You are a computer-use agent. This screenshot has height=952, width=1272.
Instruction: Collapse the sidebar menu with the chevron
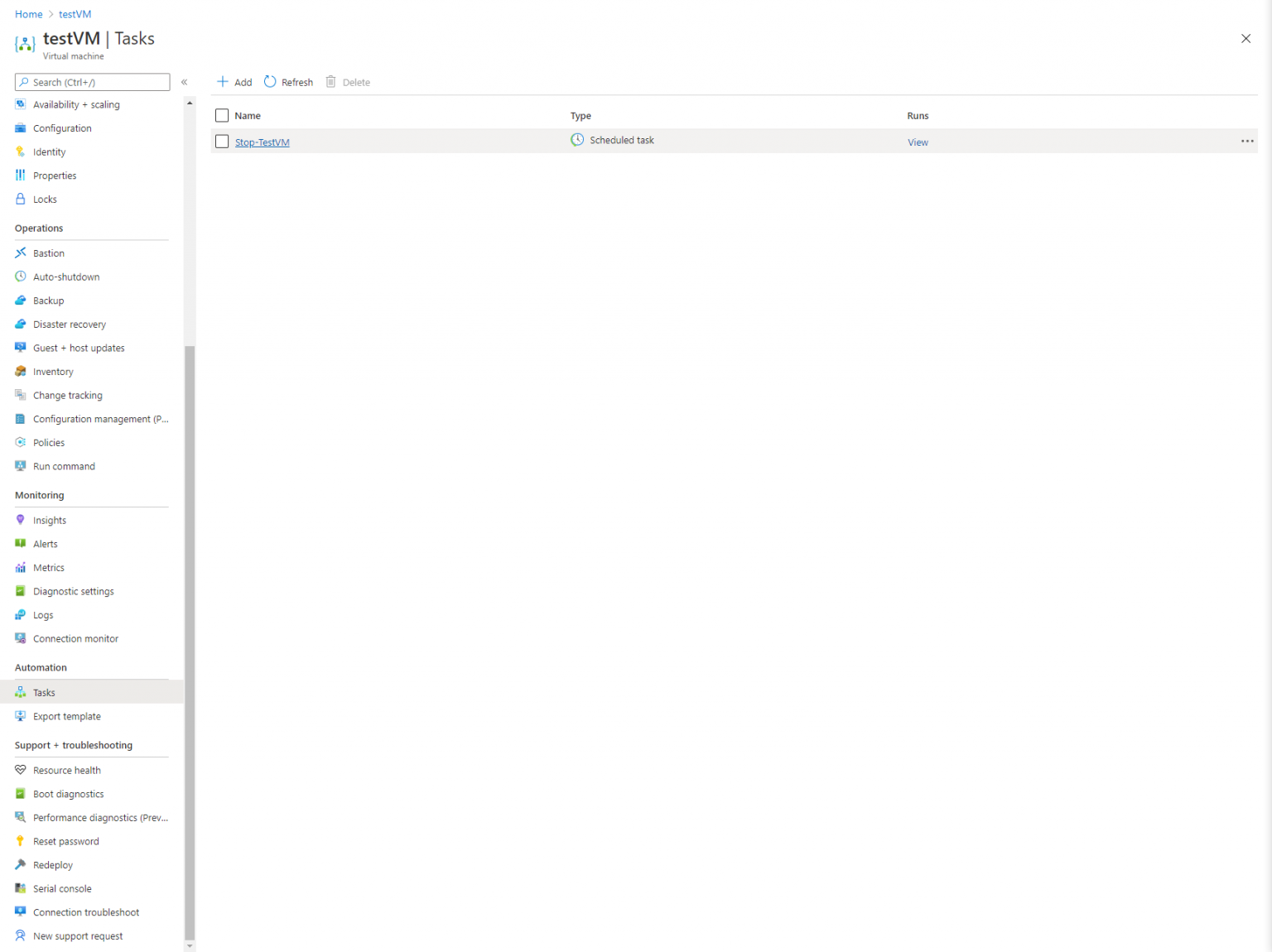184,82
